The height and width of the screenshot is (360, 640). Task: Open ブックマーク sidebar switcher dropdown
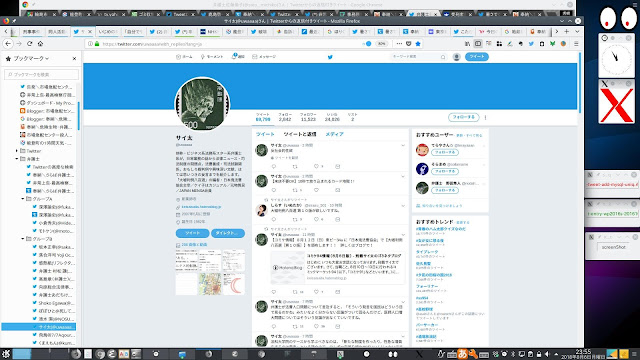coord(31,59)
